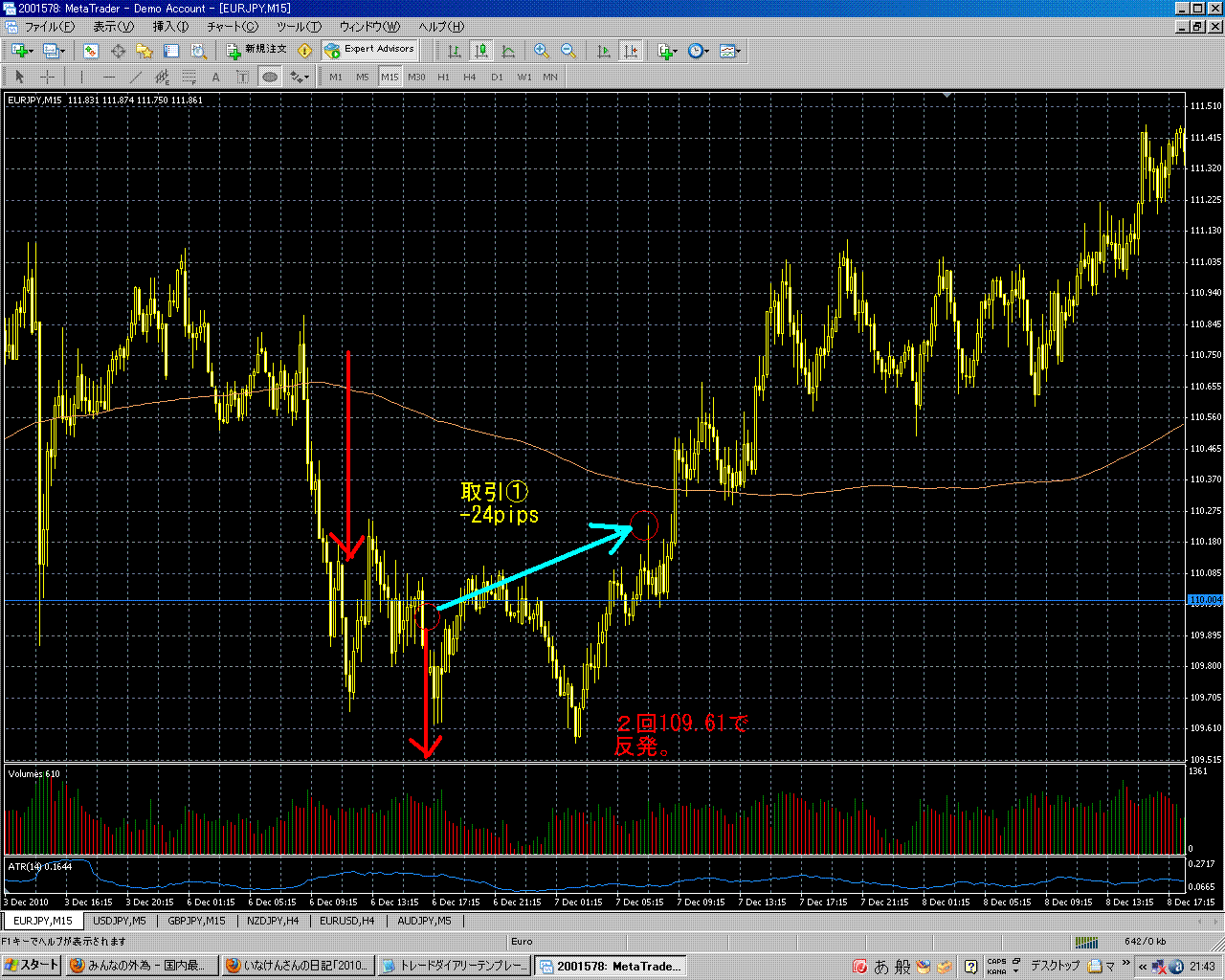Open the periodicity clock dropdown
The width and height of the screenshot is (1225, 980).
pos(699,51)
